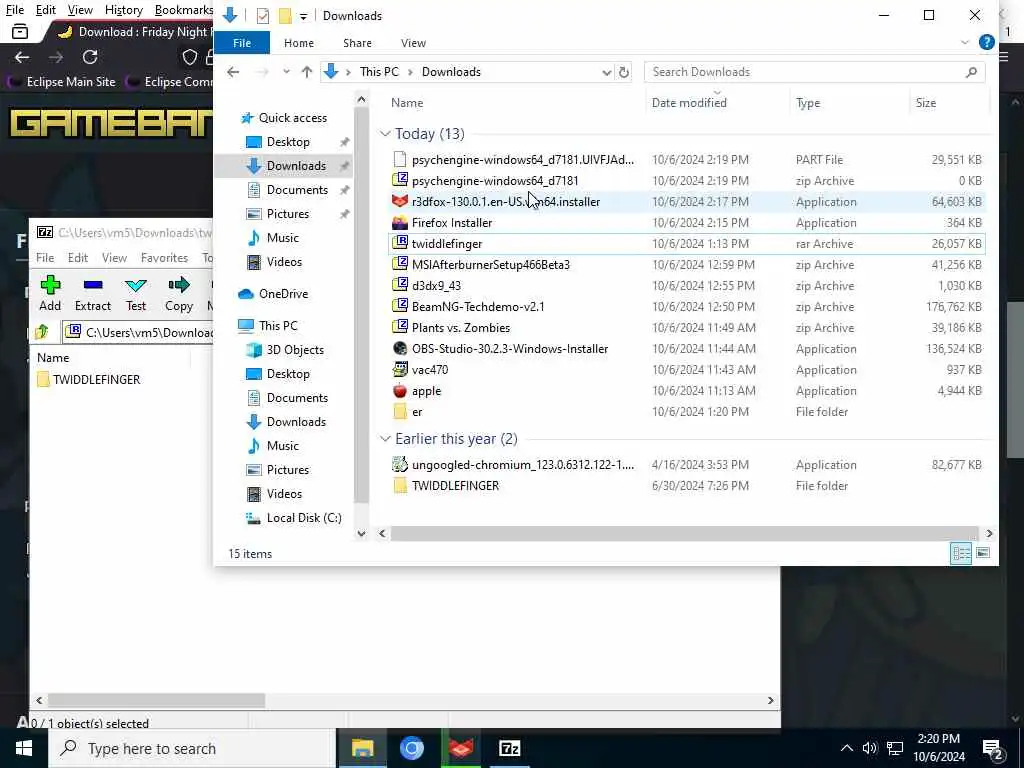Select Documents under Quick access
The height and width of the screenshot is (768, 1024).
(x=297, y=189)
